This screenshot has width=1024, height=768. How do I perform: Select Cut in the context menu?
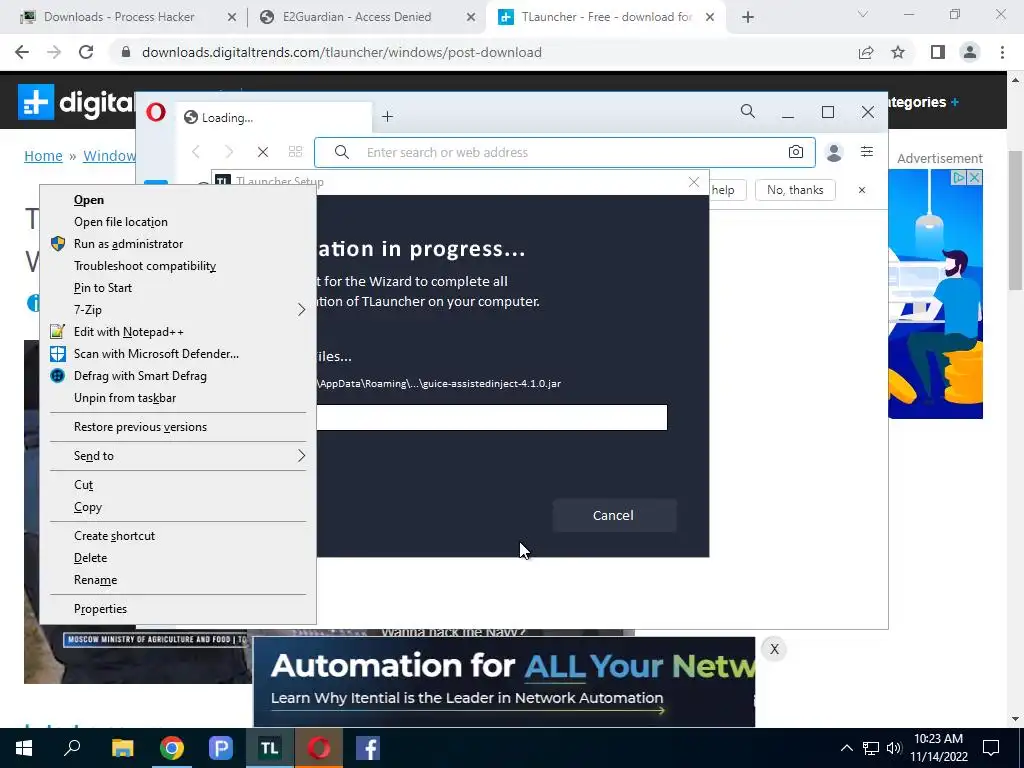tap(178, 485)
